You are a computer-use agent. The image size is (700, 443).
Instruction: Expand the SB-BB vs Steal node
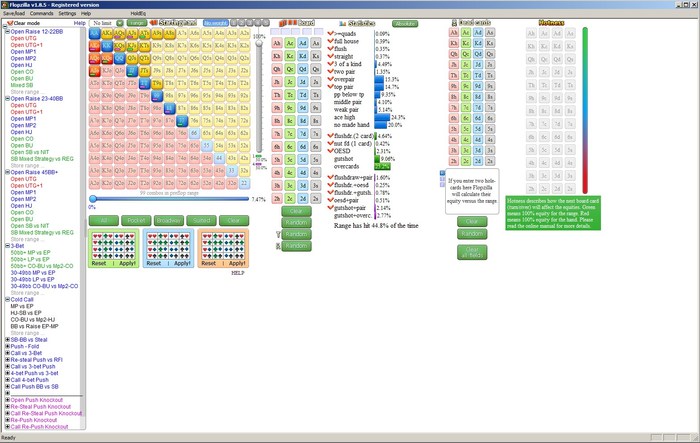[x=7, y=340]
